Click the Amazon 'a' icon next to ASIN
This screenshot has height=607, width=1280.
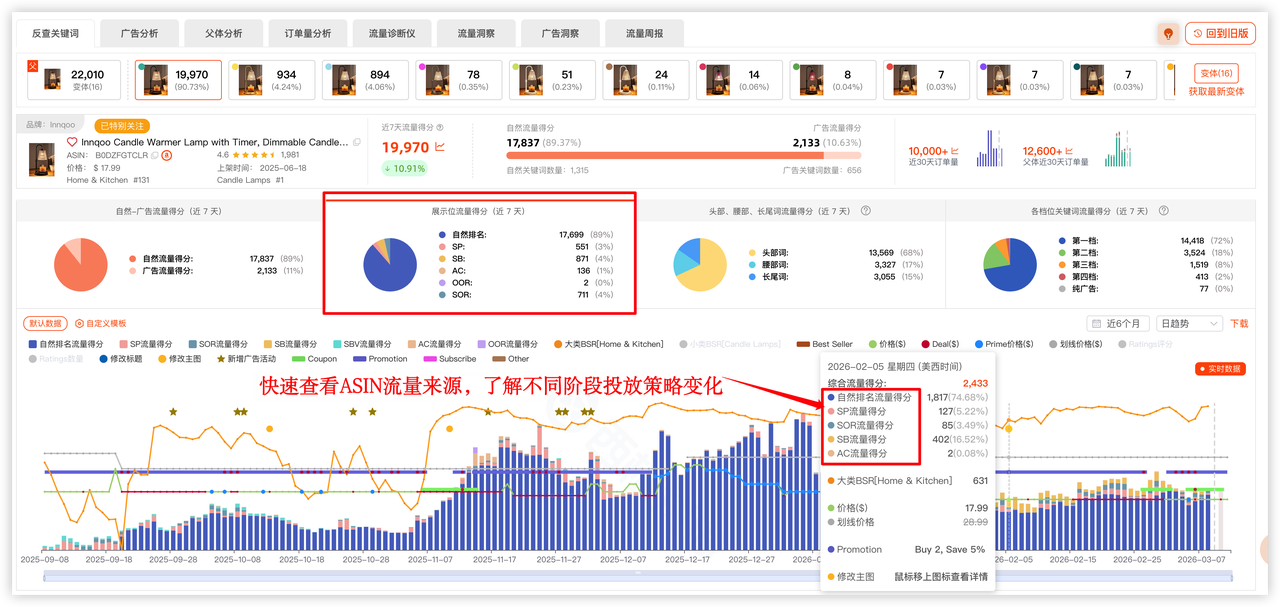coord(167,156)
